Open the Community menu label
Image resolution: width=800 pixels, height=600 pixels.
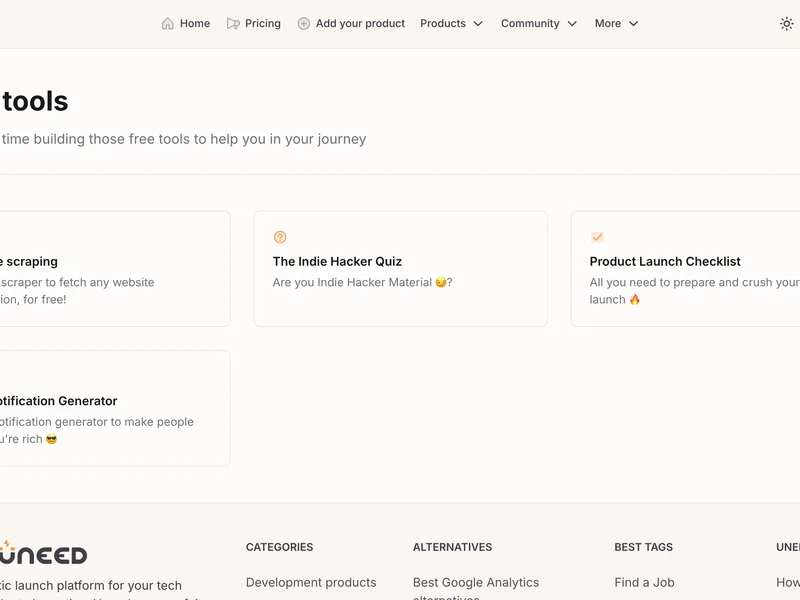[530, 23]
